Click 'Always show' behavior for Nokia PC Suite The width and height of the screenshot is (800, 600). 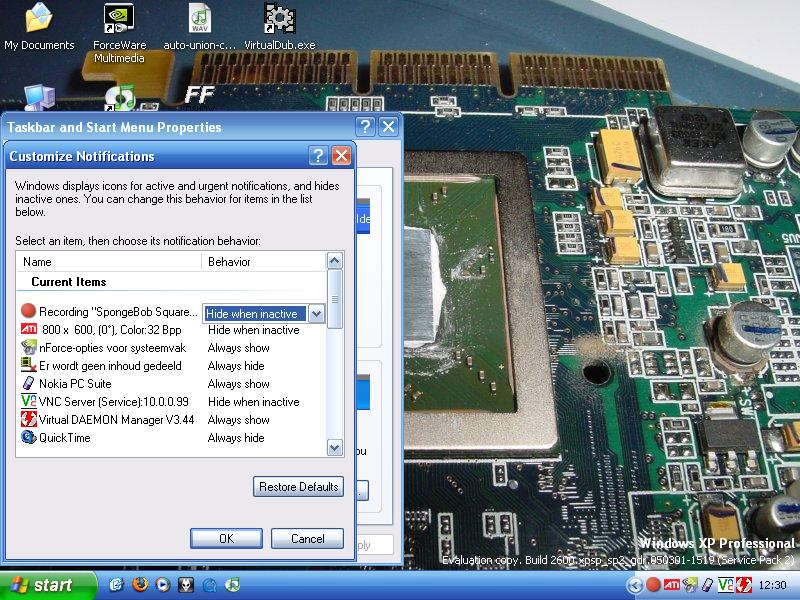coord(238,384)
